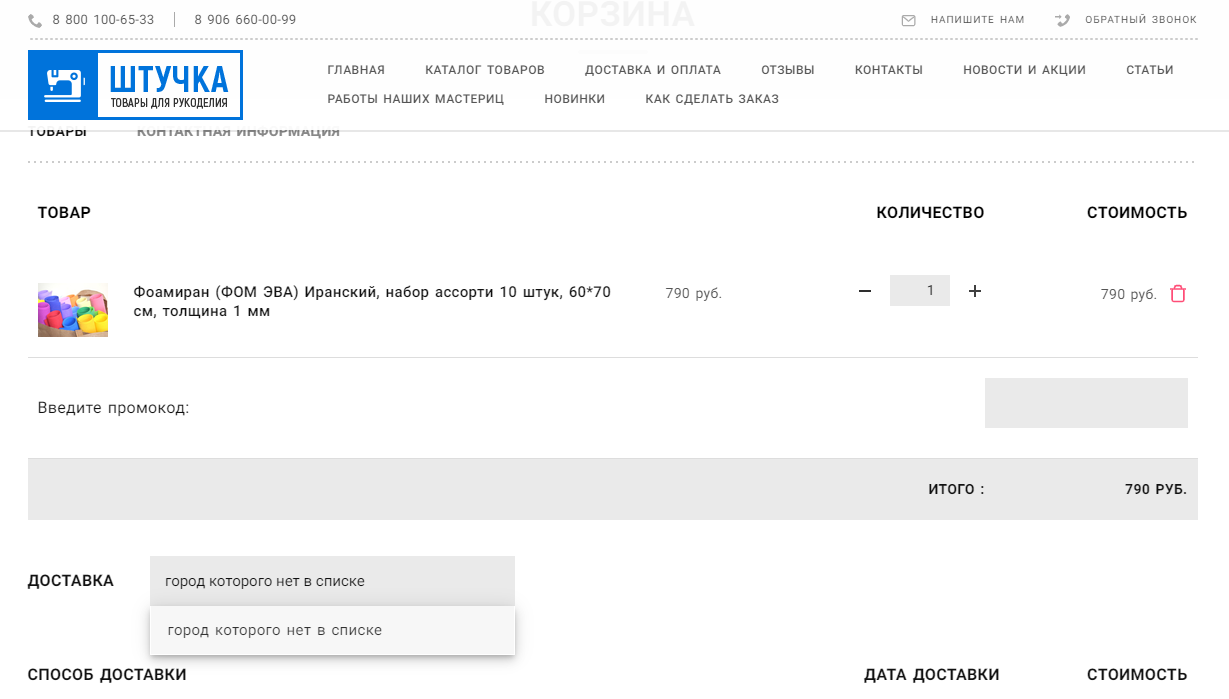This screenshot has width=1229, height=699.
Task: Click the Напишите нам link
Action: [977, 20]
